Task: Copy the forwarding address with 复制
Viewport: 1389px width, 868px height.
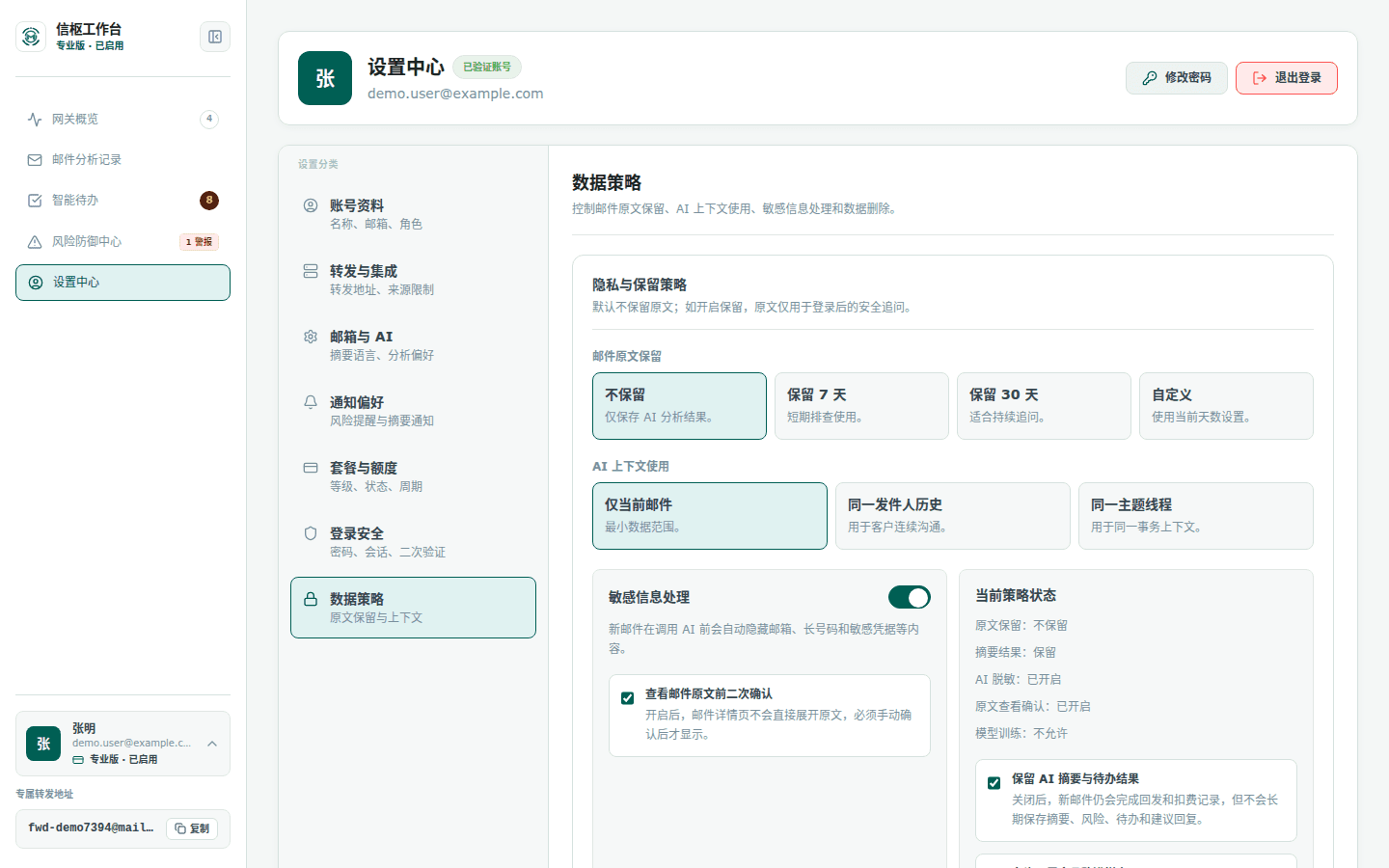Action: (x=192, y=828)
